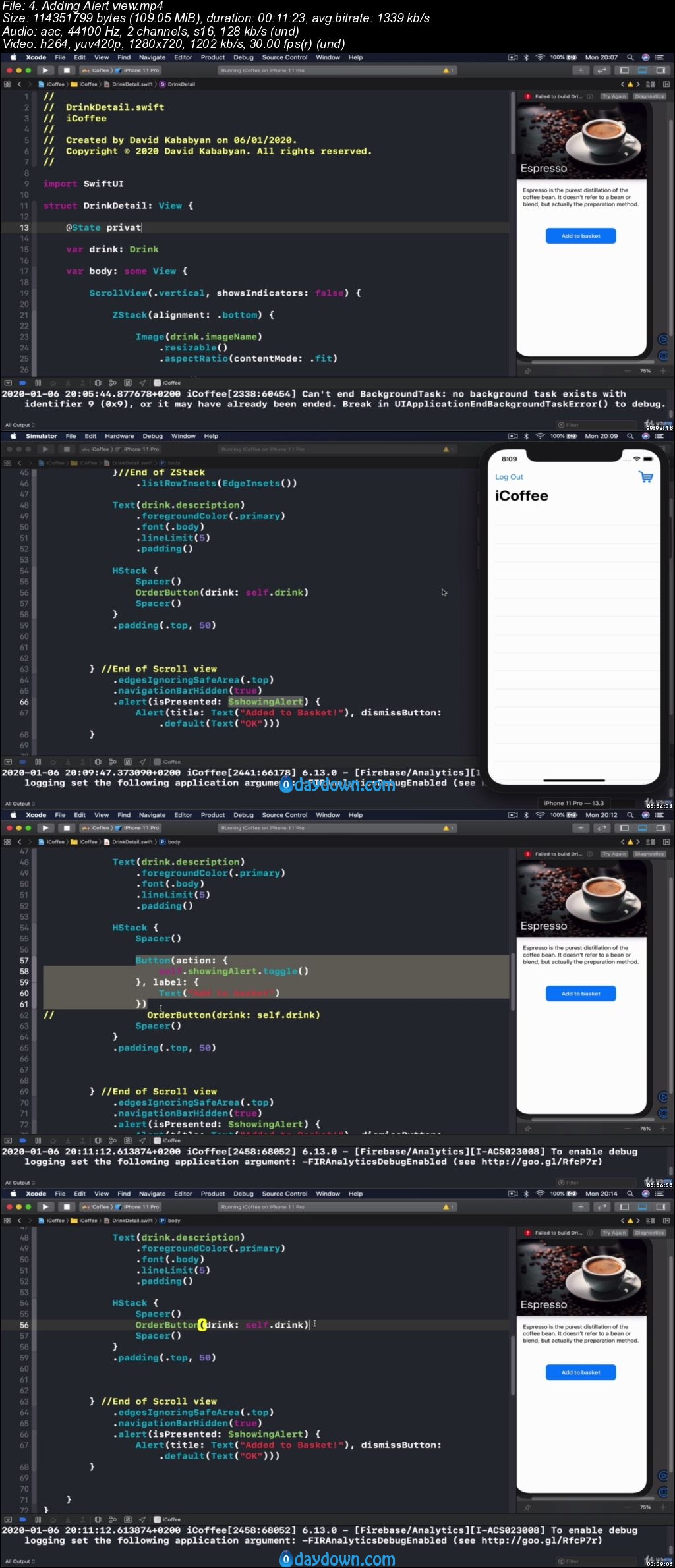Click the Run button in the Mon 20:07 frame
The image size is (675, 1568).
click(45, 70)
